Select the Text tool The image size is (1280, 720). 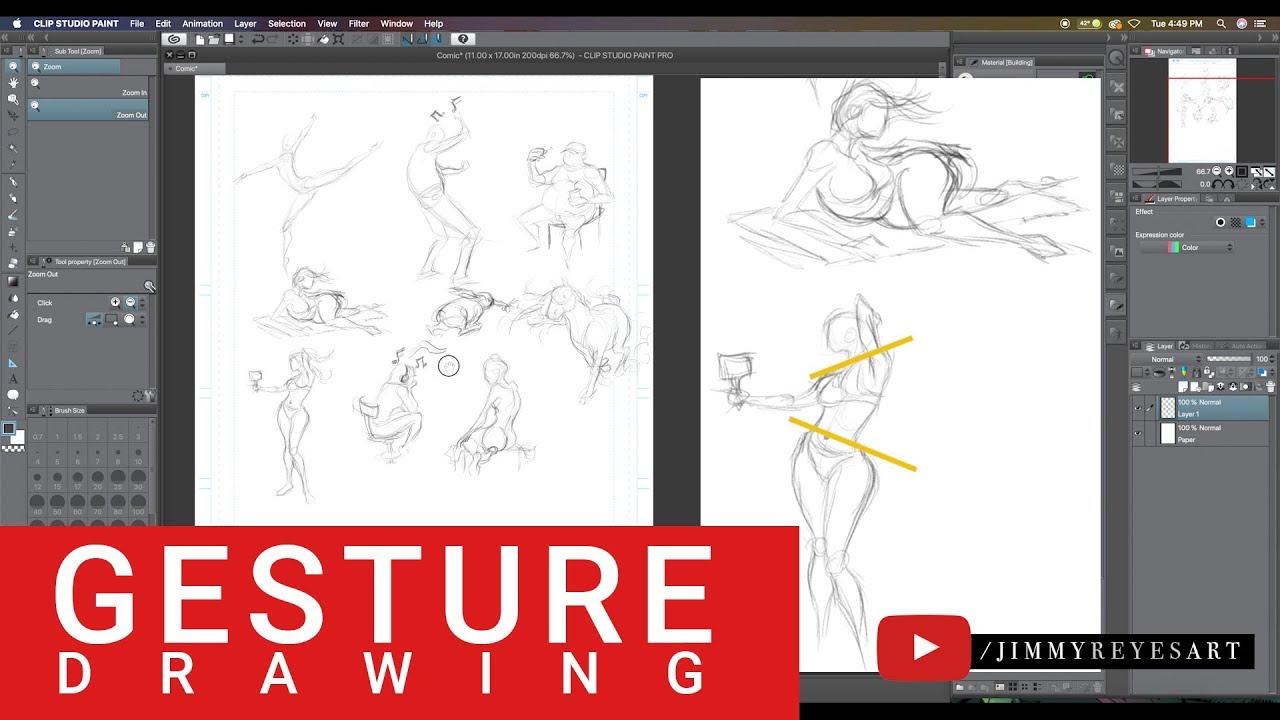(13, 378)
